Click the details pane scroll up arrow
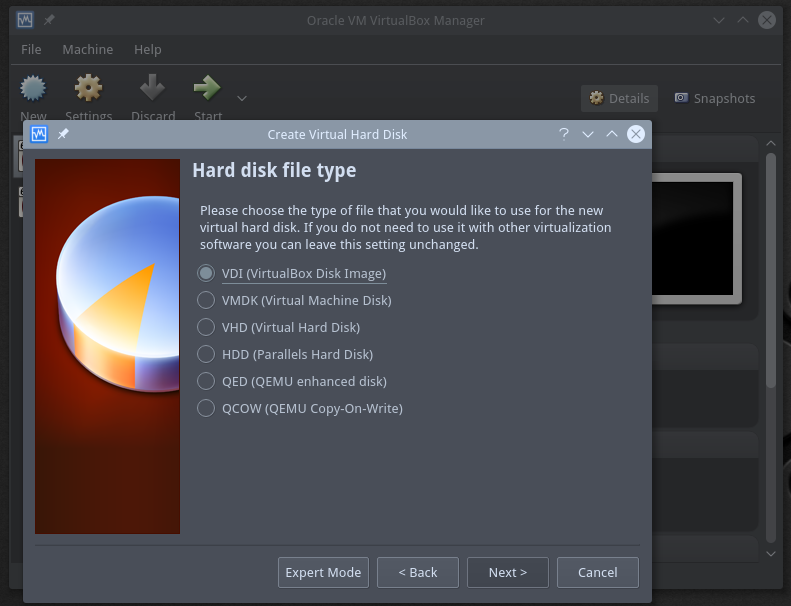The width and height of the screenshot is (791, 606). pyautogui.click(x=771, y=143)
